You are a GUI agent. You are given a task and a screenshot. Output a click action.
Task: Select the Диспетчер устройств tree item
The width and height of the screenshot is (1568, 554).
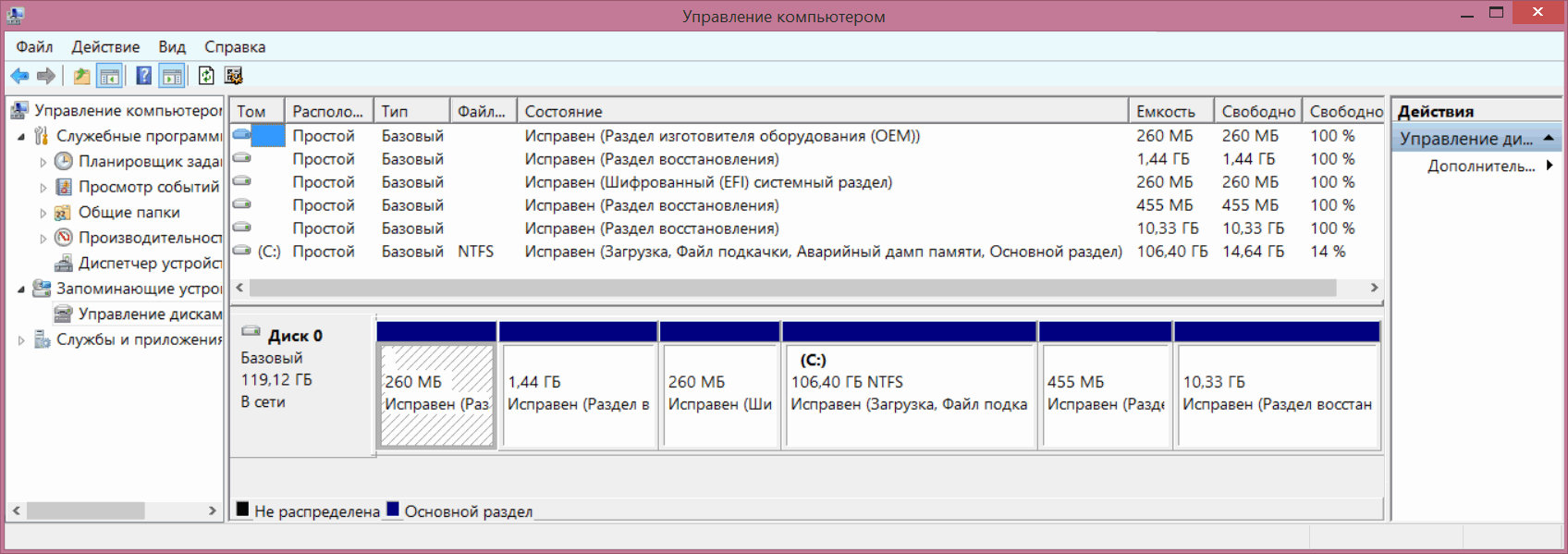click(150, 263)
